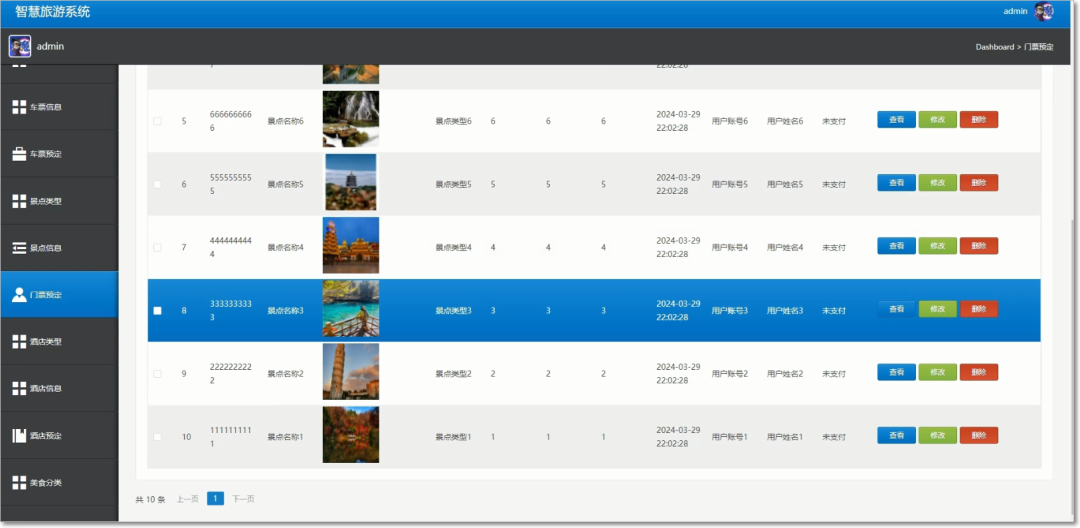Viewport: 1080px width, 528px height.
Task: Click 修改 for 景点名称5
Action: (937, 182)
